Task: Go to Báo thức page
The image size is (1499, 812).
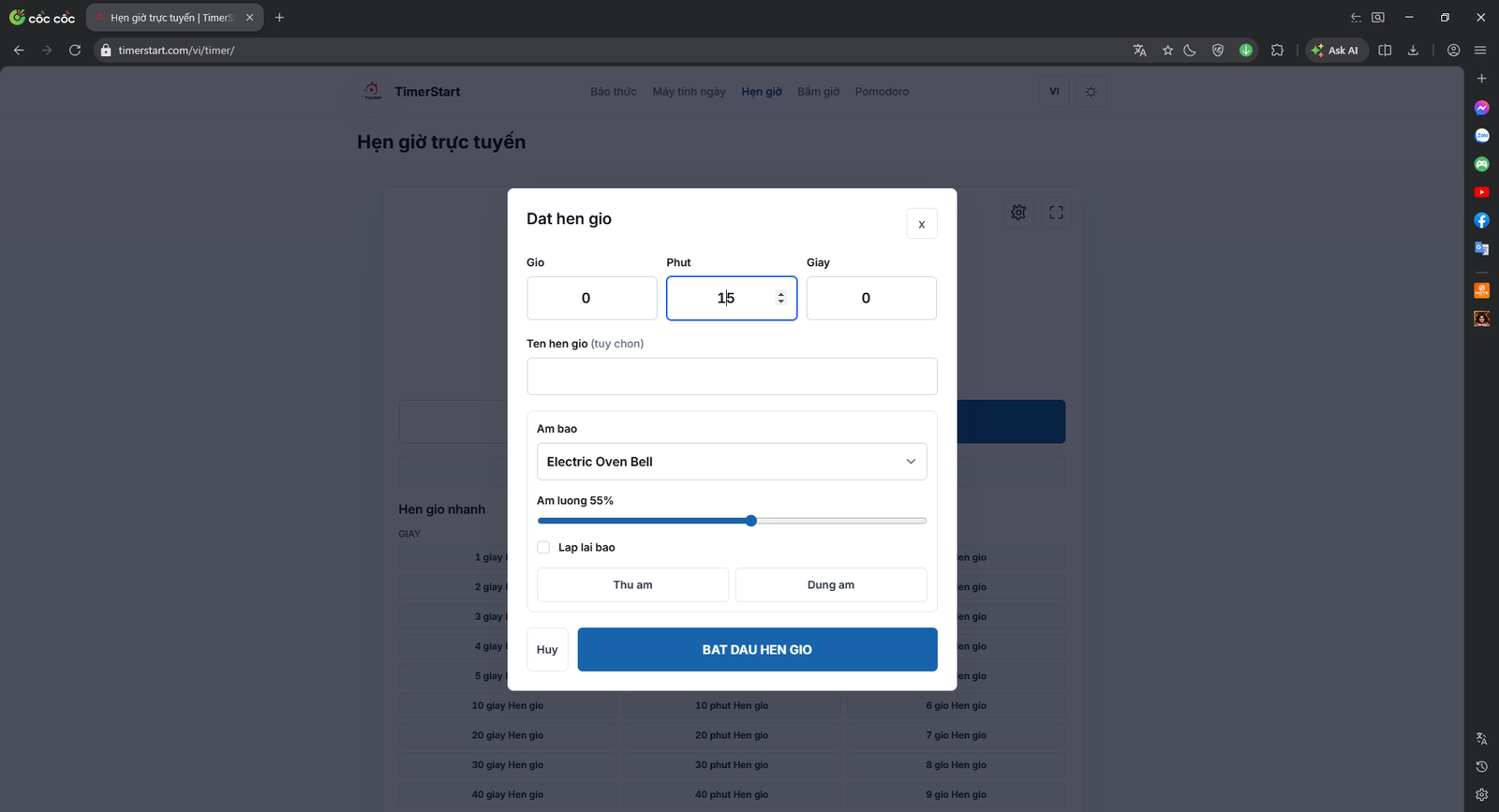Action: coord(613,92)
